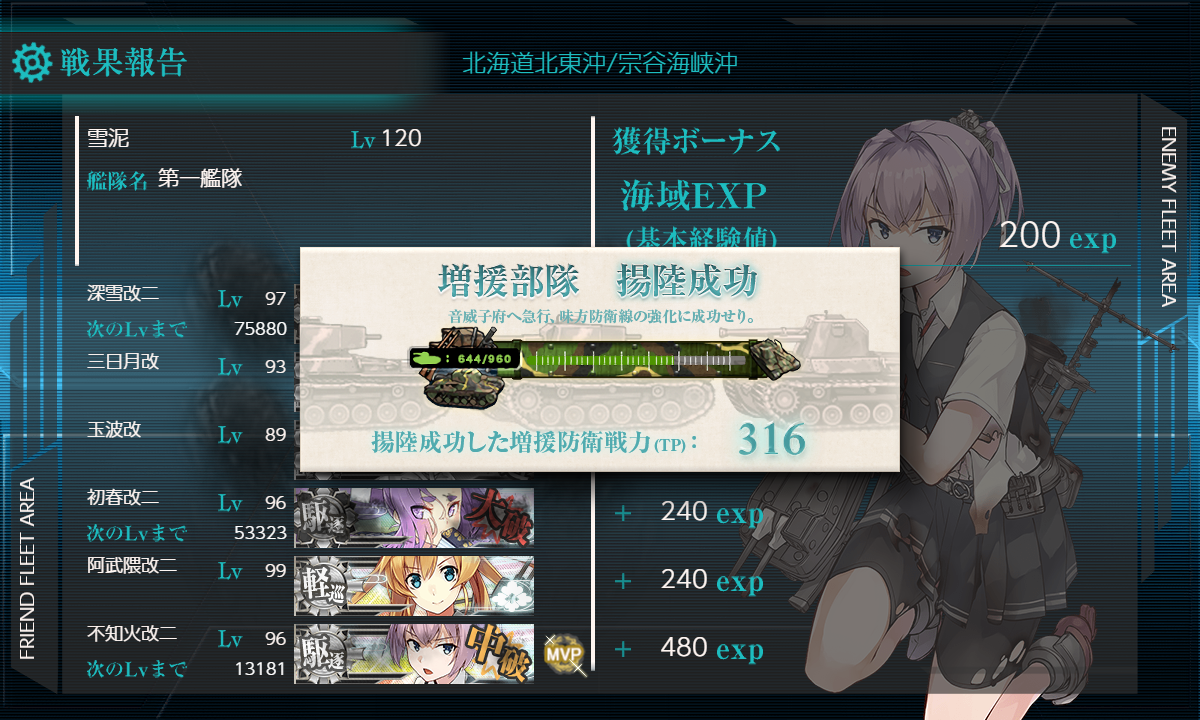This screenshot has width=1200, height=720.
Task: Click the 316 TP value
Action: pos(771,440)
